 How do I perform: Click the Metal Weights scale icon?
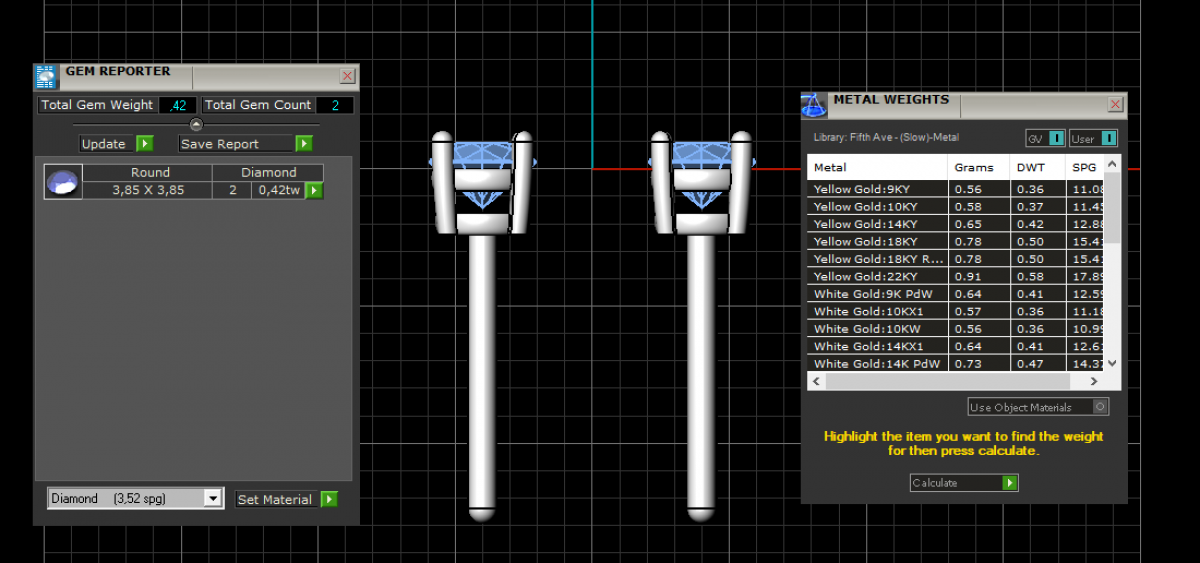[x=814, y=104]
